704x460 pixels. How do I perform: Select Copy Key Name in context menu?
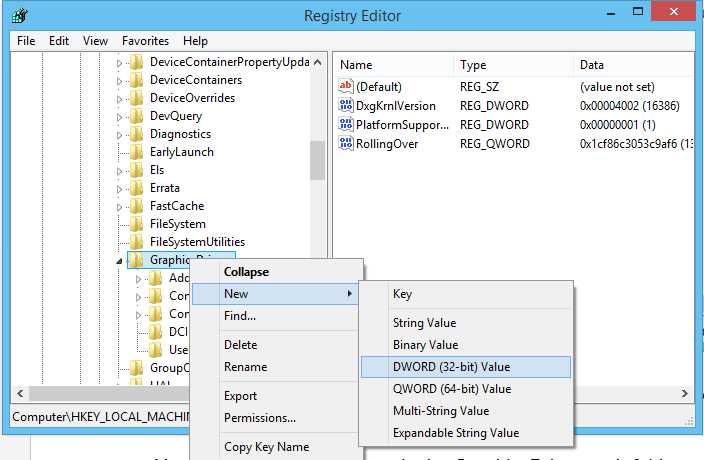(277, 447)
